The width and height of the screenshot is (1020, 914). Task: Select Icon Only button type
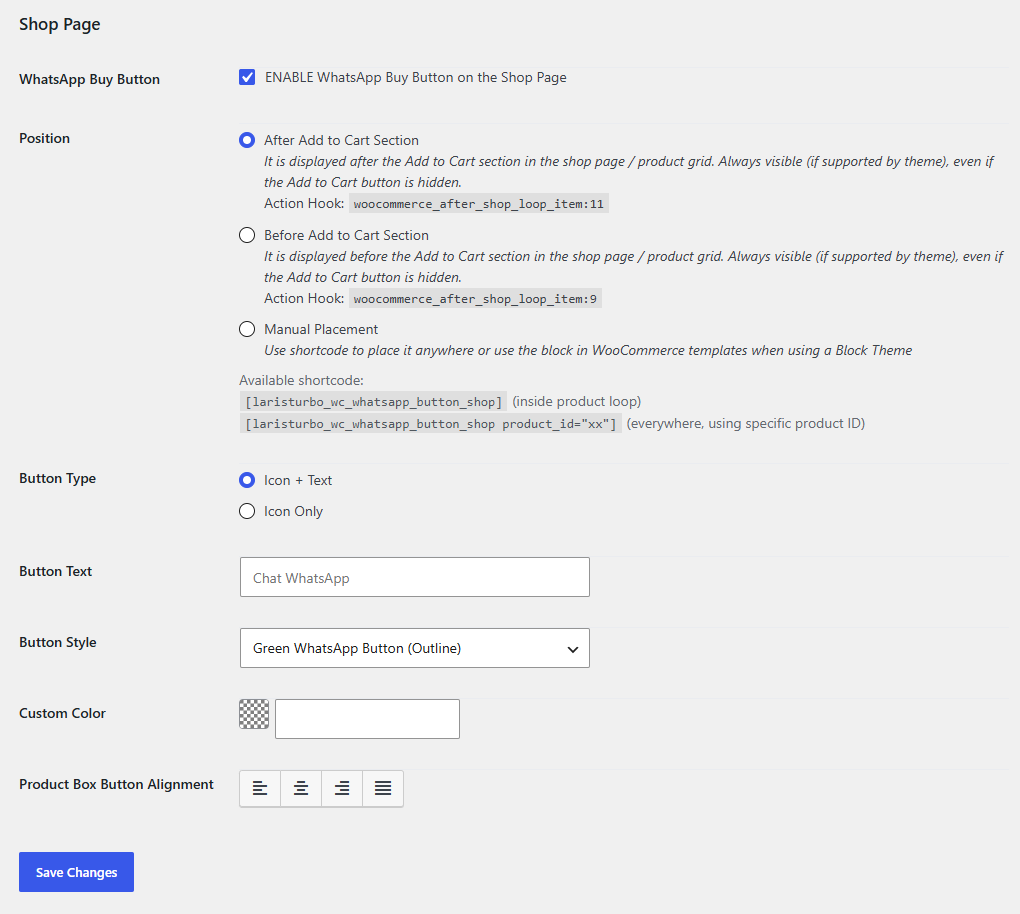pos(247,511)
